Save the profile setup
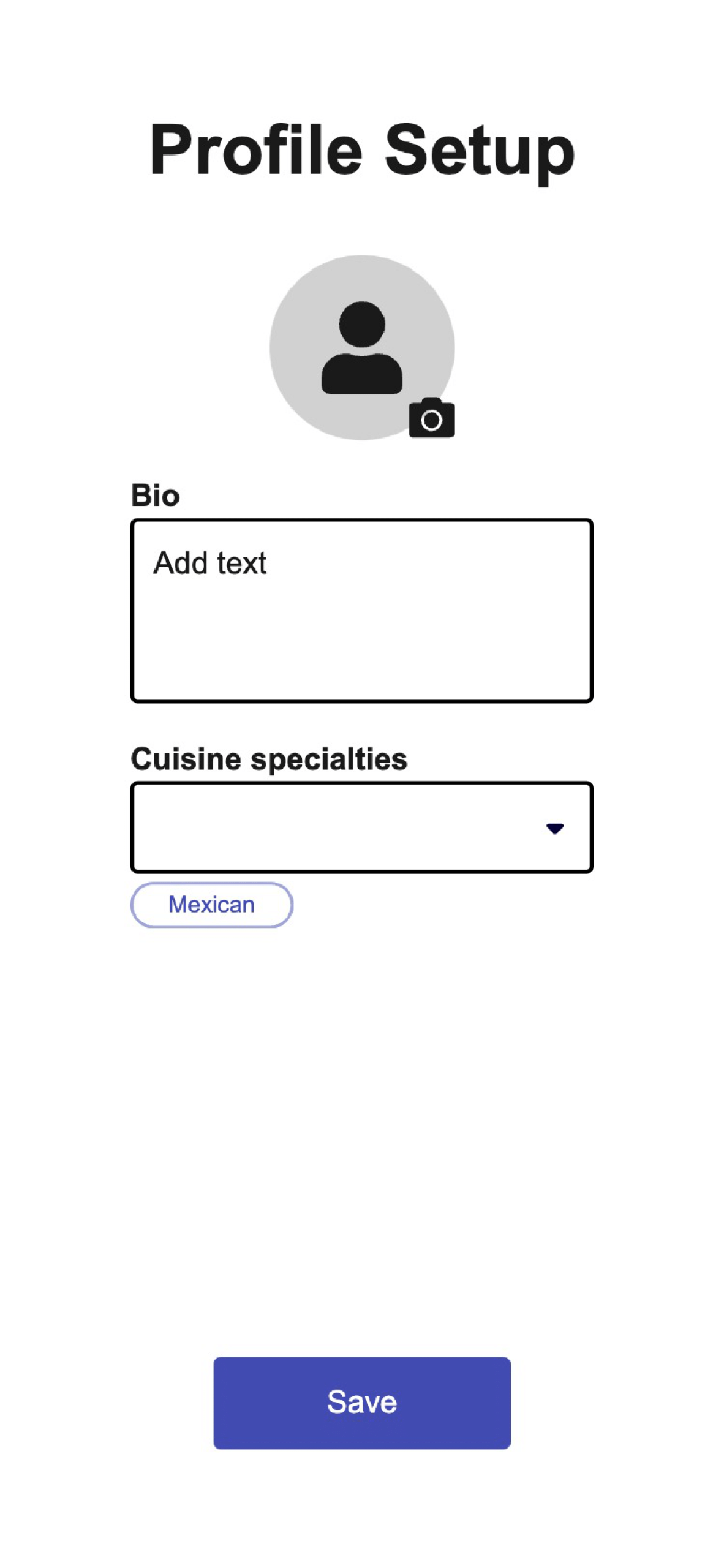 click(x=361, y=1402)
